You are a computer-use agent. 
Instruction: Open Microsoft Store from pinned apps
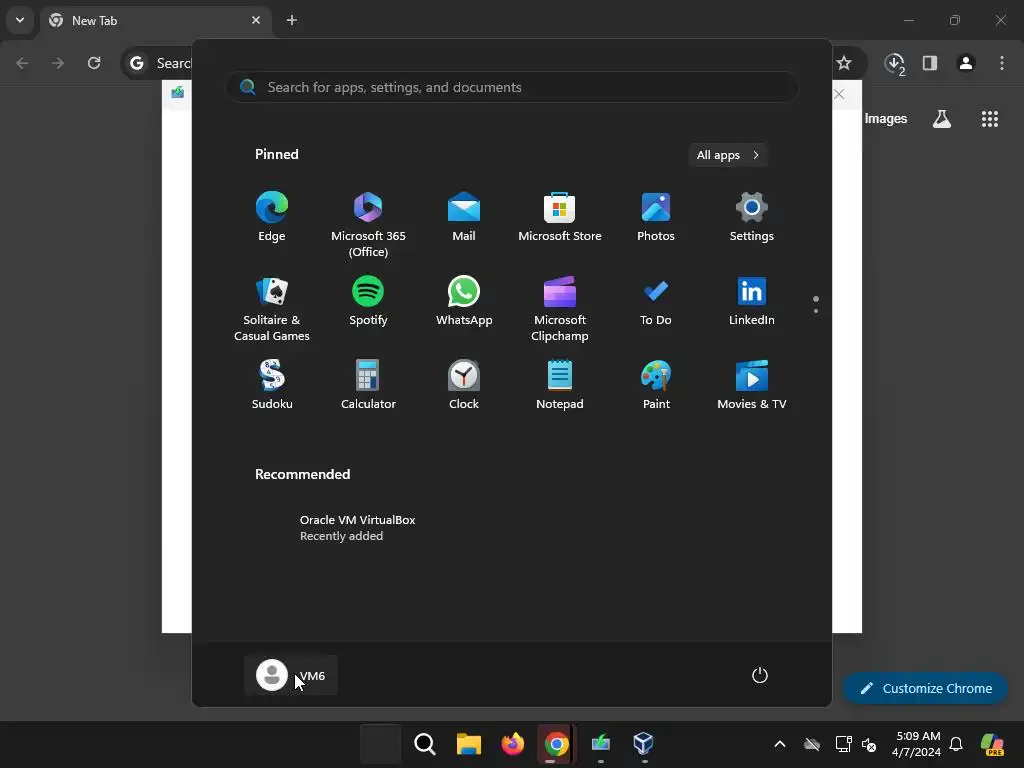click(x=560, y=217)
